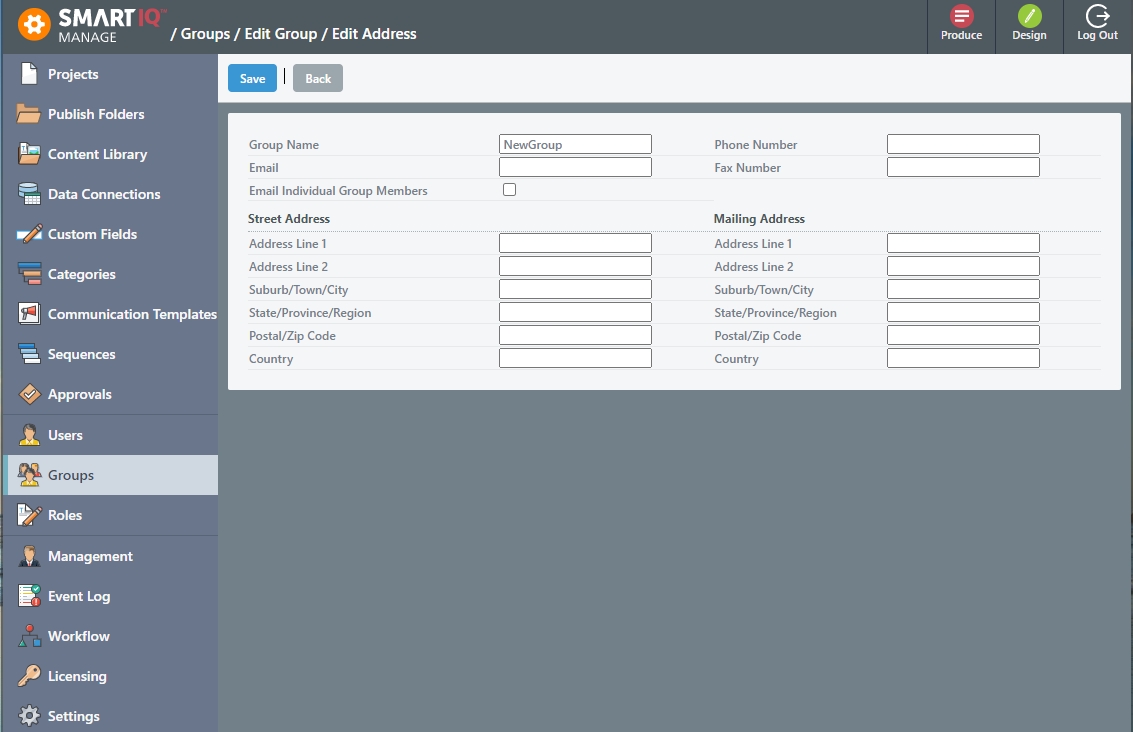Image resolution: width=1133 pixels, height=732 pixels.
Task: Focus Street Address Line 1 field
Action: 575,243
